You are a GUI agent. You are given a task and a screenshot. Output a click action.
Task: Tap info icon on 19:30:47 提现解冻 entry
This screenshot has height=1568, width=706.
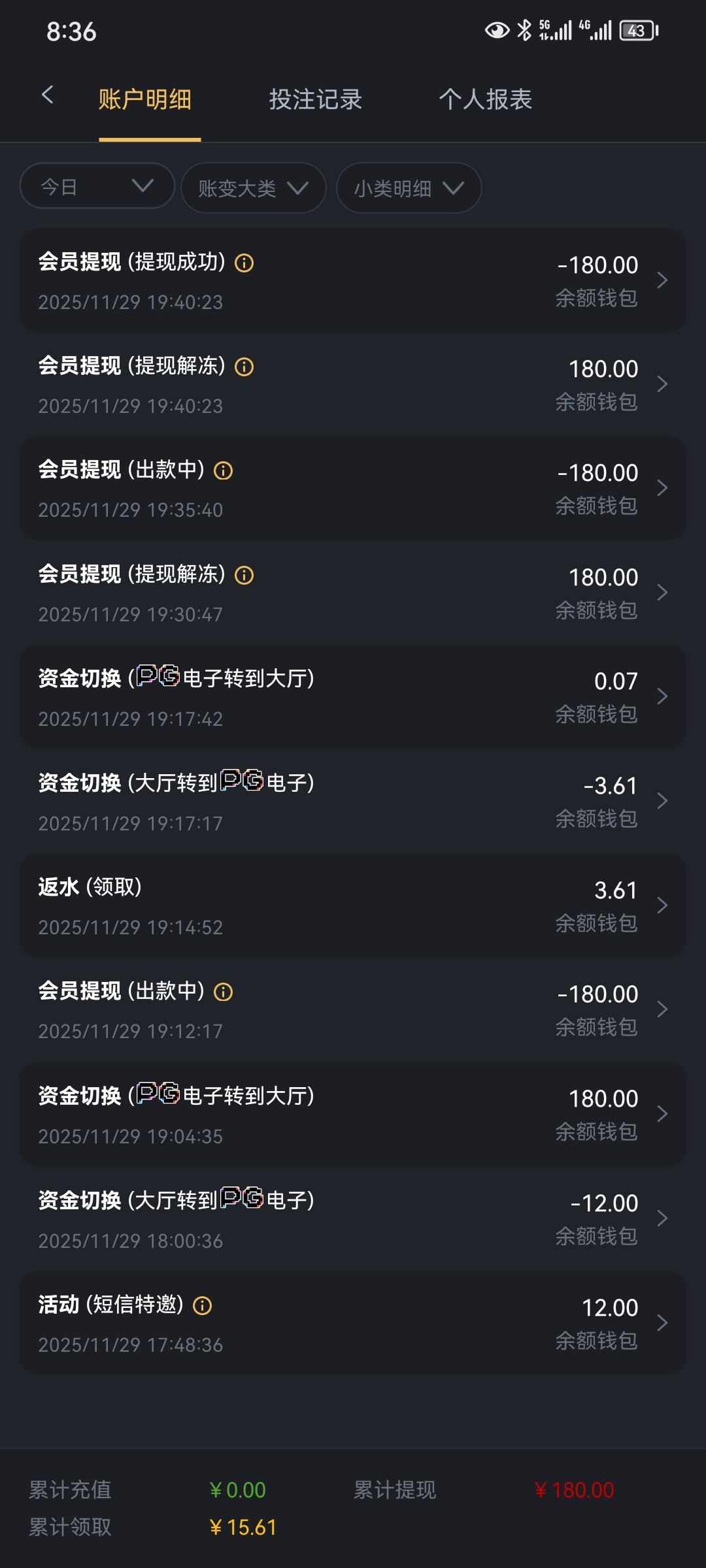click(244, 576)
